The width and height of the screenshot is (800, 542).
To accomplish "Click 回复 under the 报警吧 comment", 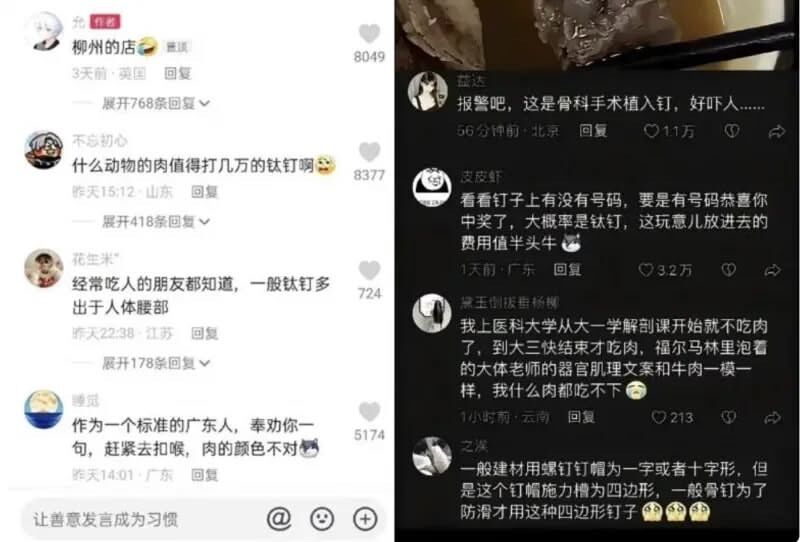I will [x=593, y=131].
